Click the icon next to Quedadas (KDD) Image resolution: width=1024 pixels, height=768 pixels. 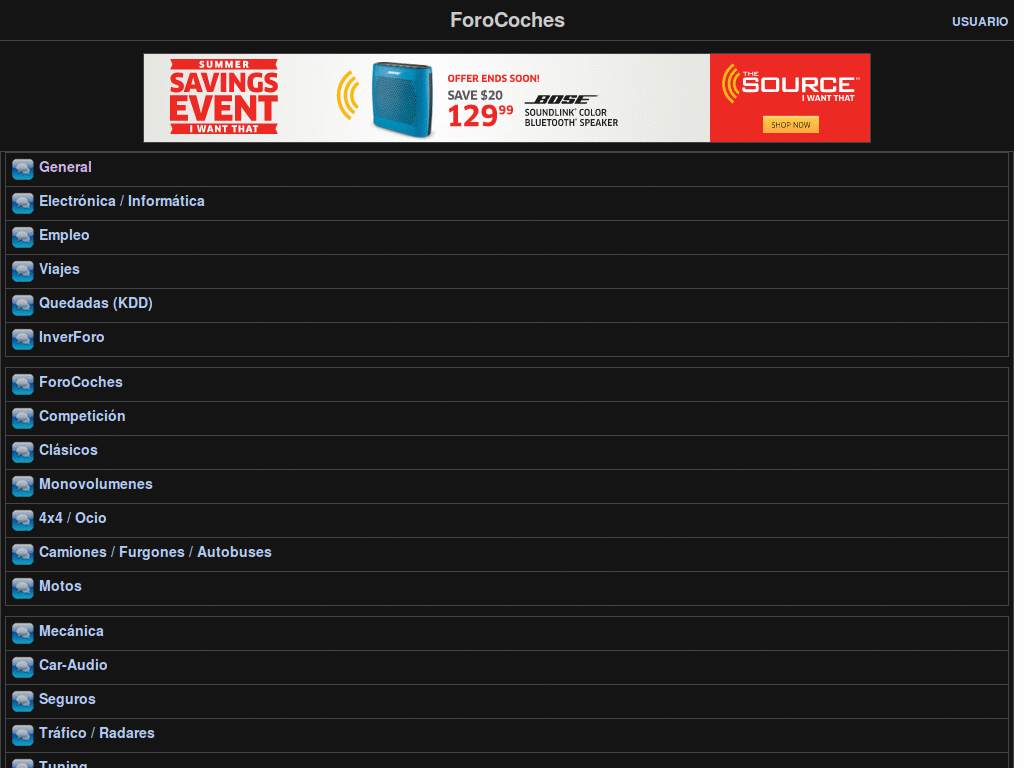click(23, 305)
